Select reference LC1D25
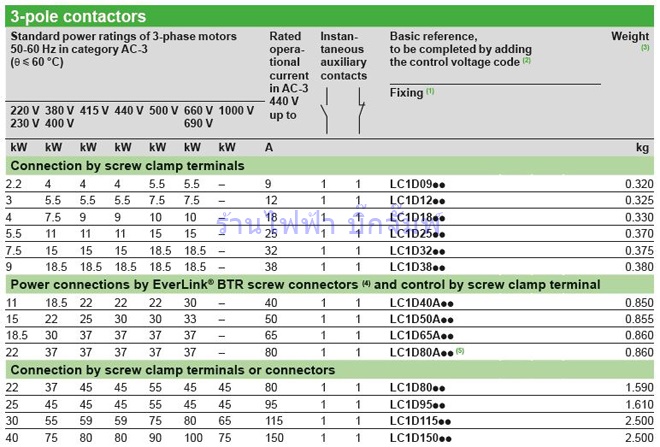The image size is (660, 447). 417,234
